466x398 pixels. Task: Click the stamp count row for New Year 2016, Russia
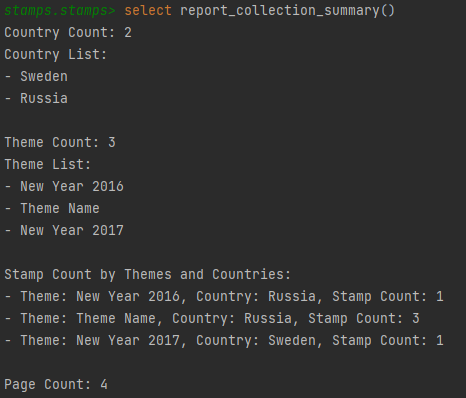pyautogui.click(x=224, y=297)
